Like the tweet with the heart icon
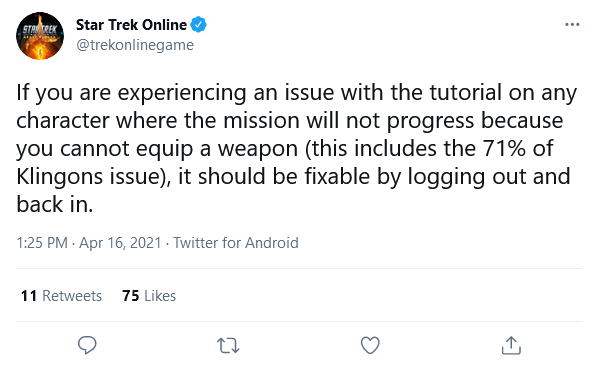Viewport: 598px width, 369px height. click(370, 345)
